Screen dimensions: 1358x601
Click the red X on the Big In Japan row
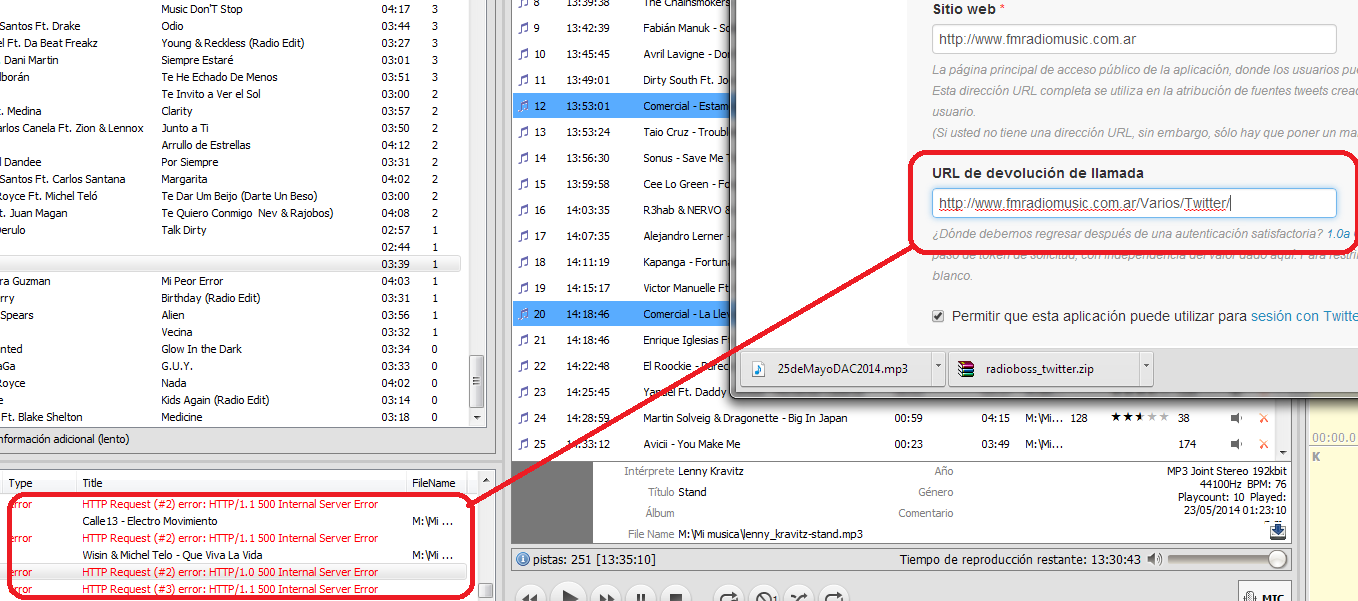pyautogui.click(x=1263, y=418)
